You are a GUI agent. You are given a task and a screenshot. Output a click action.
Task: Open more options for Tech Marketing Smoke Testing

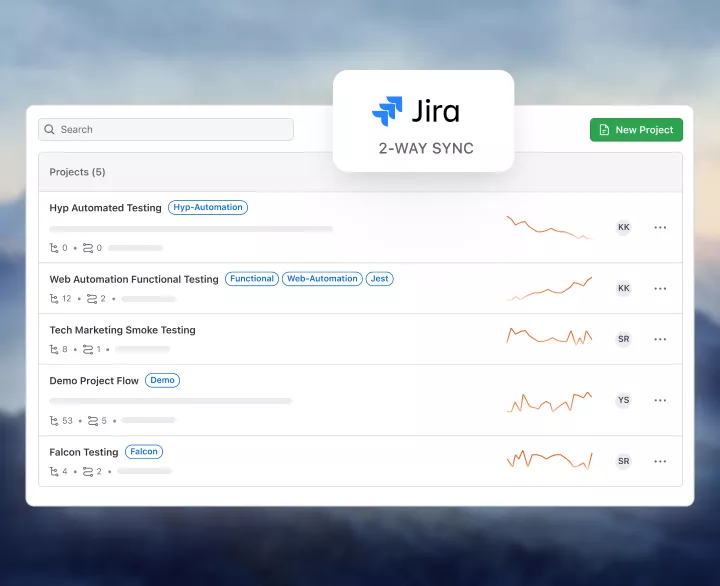(x=660, y=339)
